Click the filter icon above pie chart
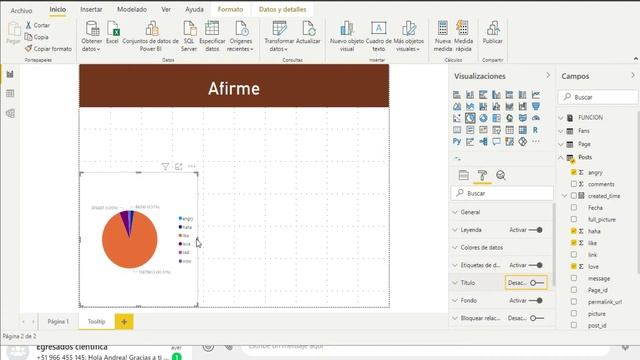Screen dimensions: 640x360 point(165,167)
